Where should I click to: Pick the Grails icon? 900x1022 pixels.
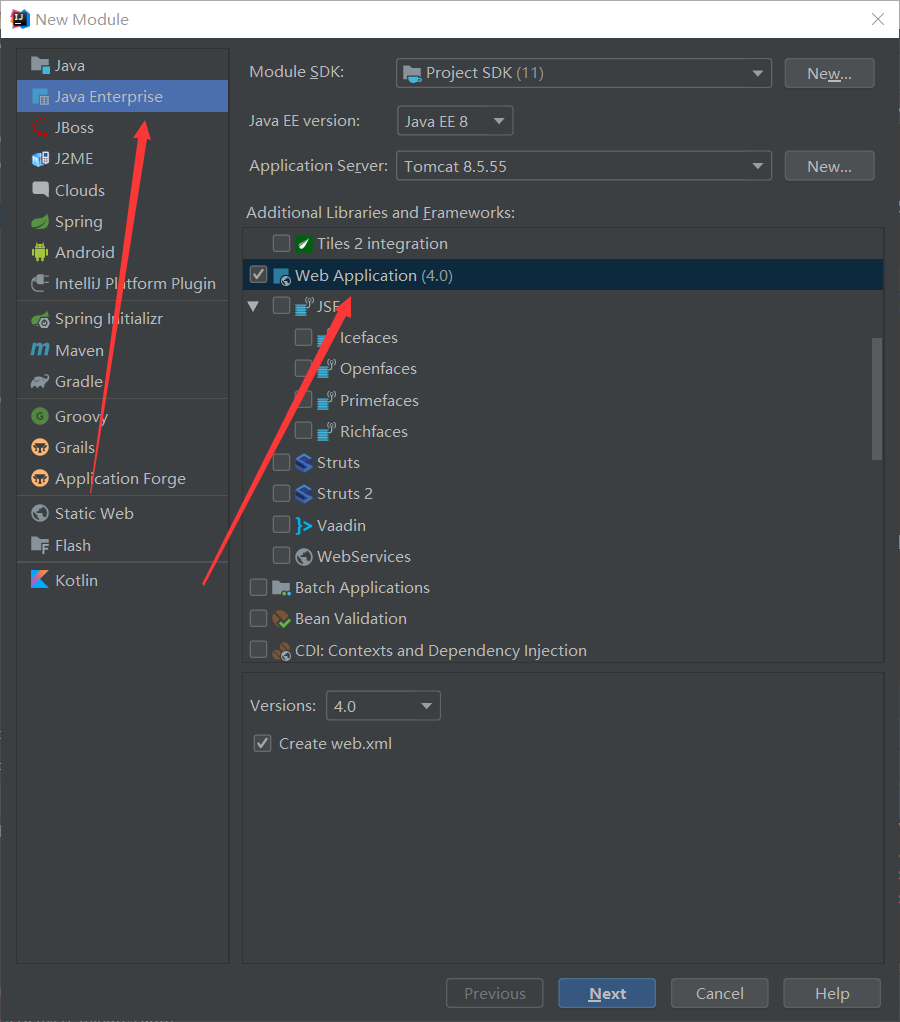coord(40,447)
